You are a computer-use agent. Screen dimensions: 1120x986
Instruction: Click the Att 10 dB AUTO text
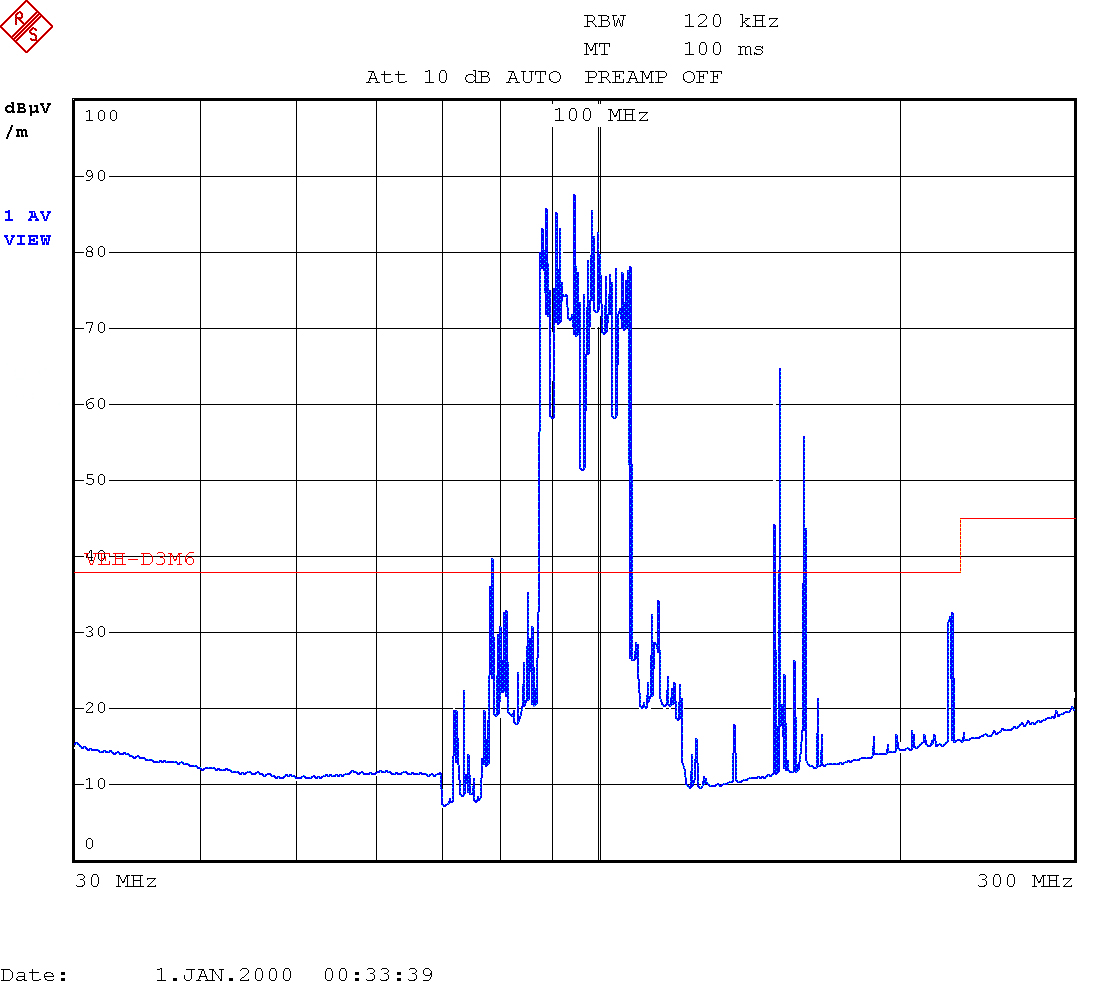pyautogui.click(x=464, y=77)
